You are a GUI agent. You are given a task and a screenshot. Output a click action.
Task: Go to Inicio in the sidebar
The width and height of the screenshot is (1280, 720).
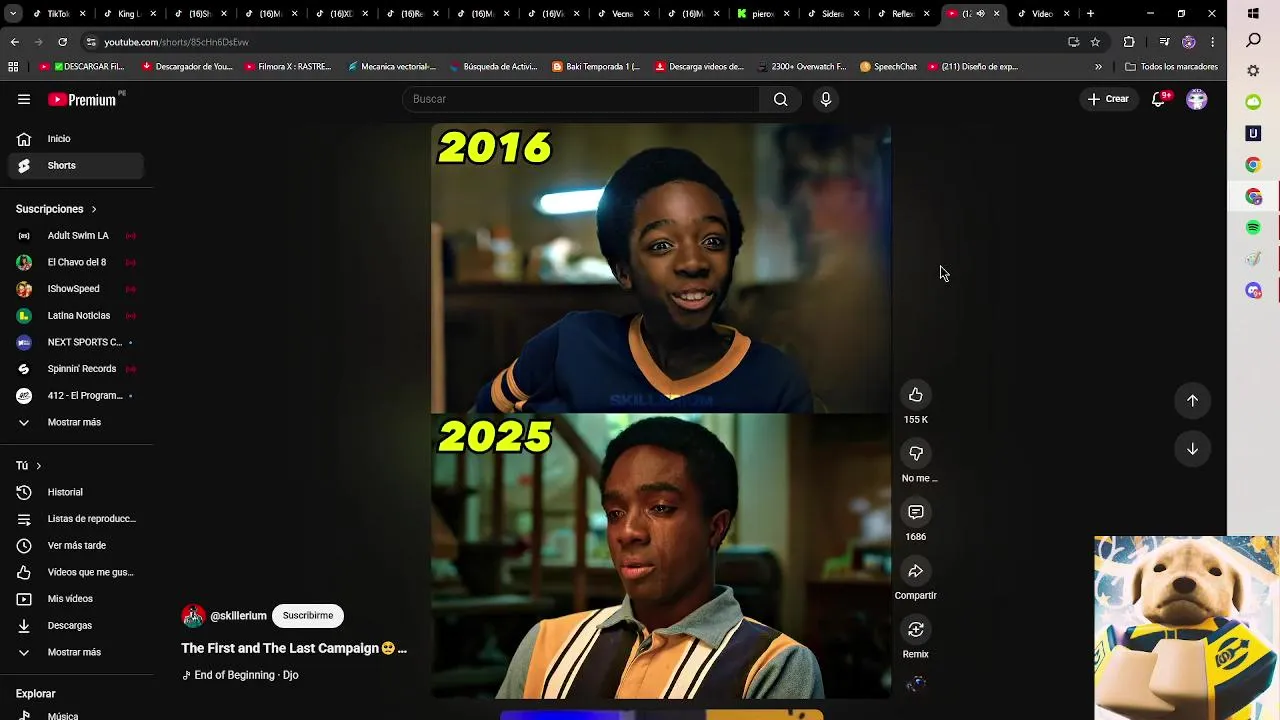tap(75, 139)
